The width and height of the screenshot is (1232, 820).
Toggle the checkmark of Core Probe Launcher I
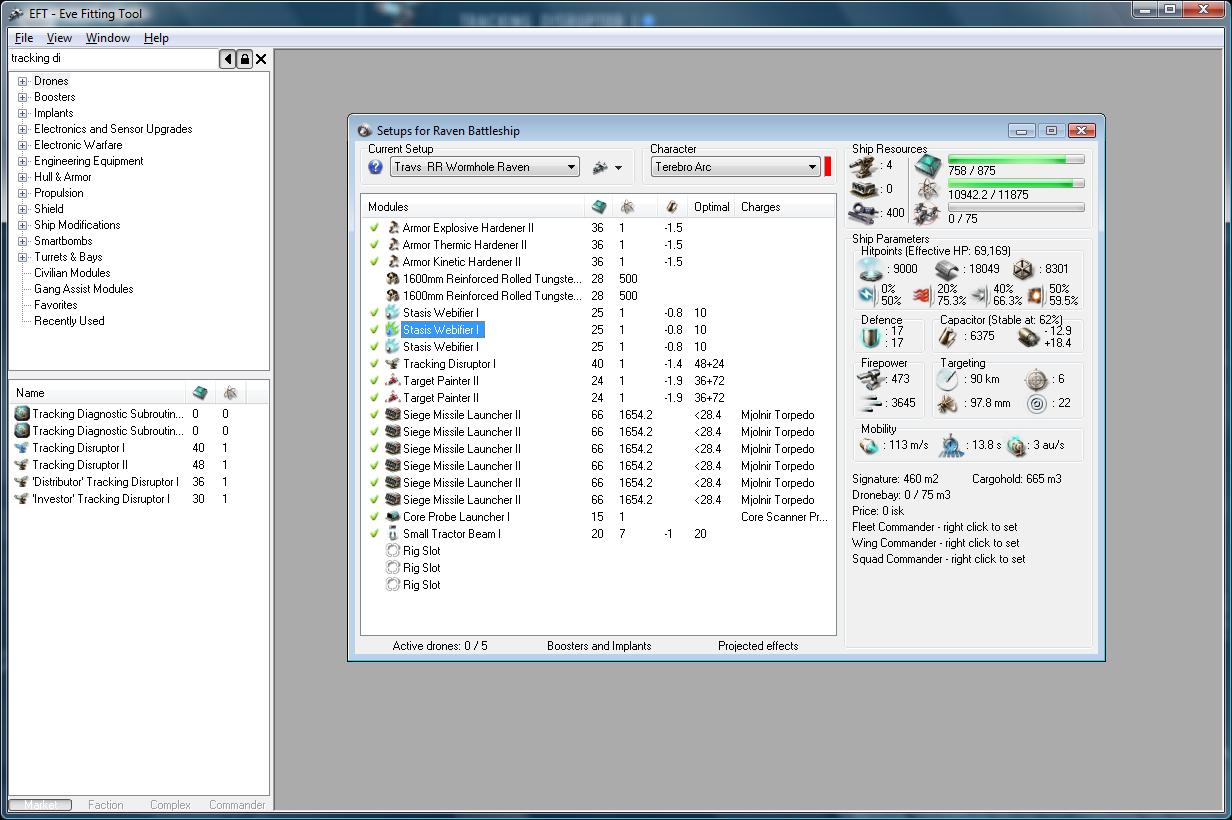375,517
